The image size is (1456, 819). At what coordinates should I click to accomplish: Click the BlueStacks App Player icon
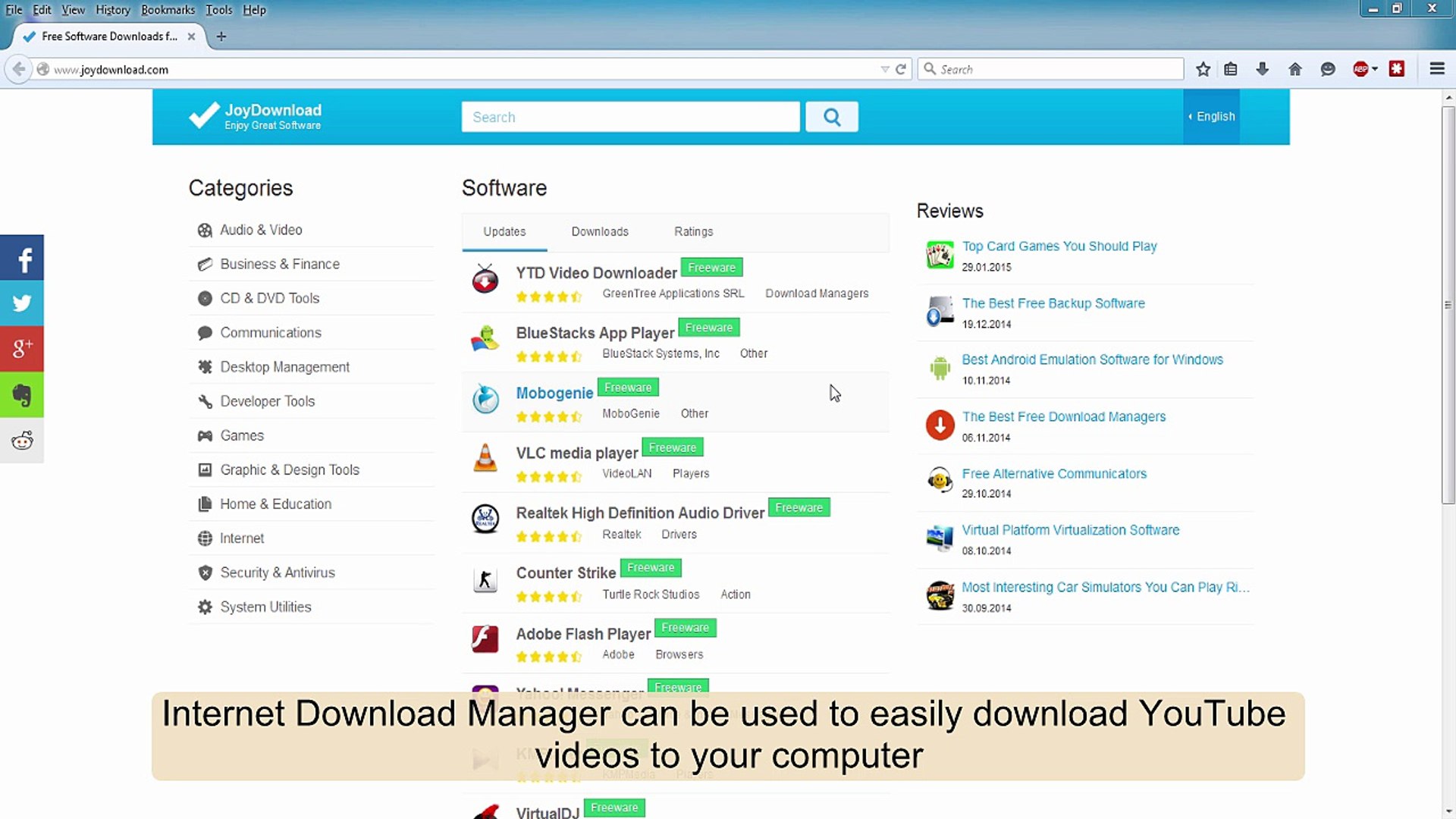click(x=485, y=340)
